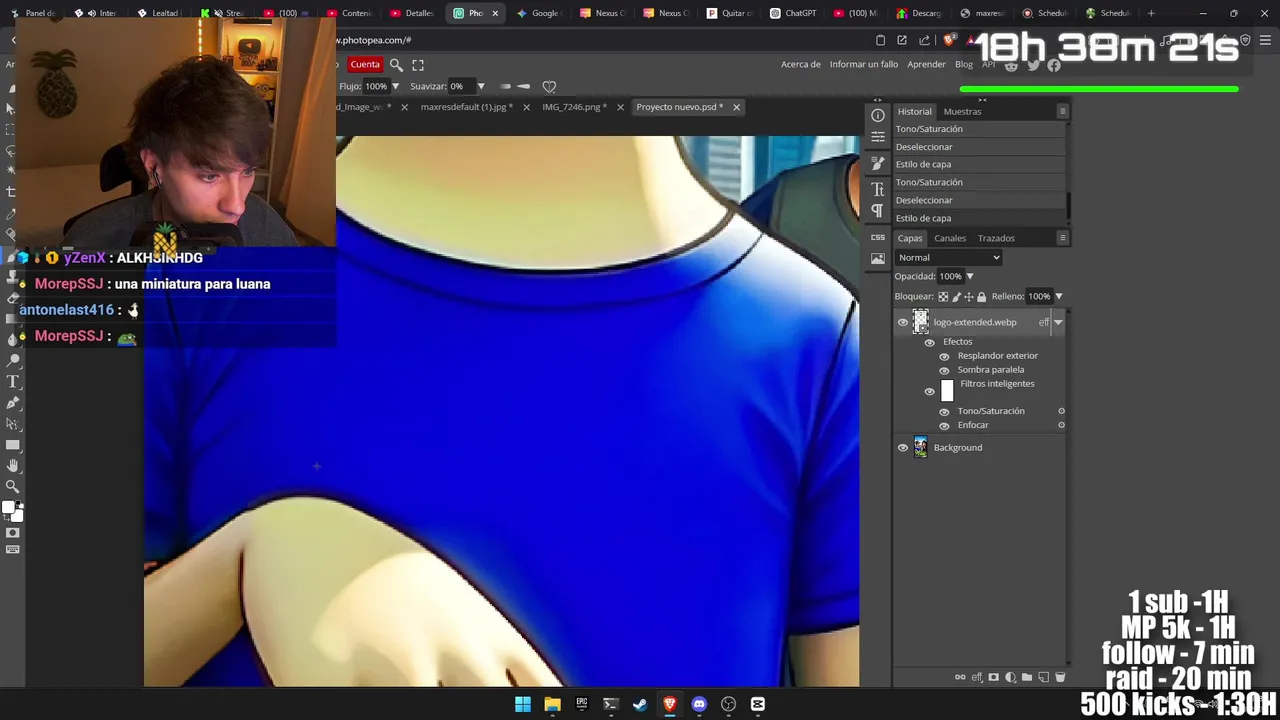Open blend mode dropdown showing Normal
Image resolution: width=1280 pixels, height=720 pixels.
(948, 258)
